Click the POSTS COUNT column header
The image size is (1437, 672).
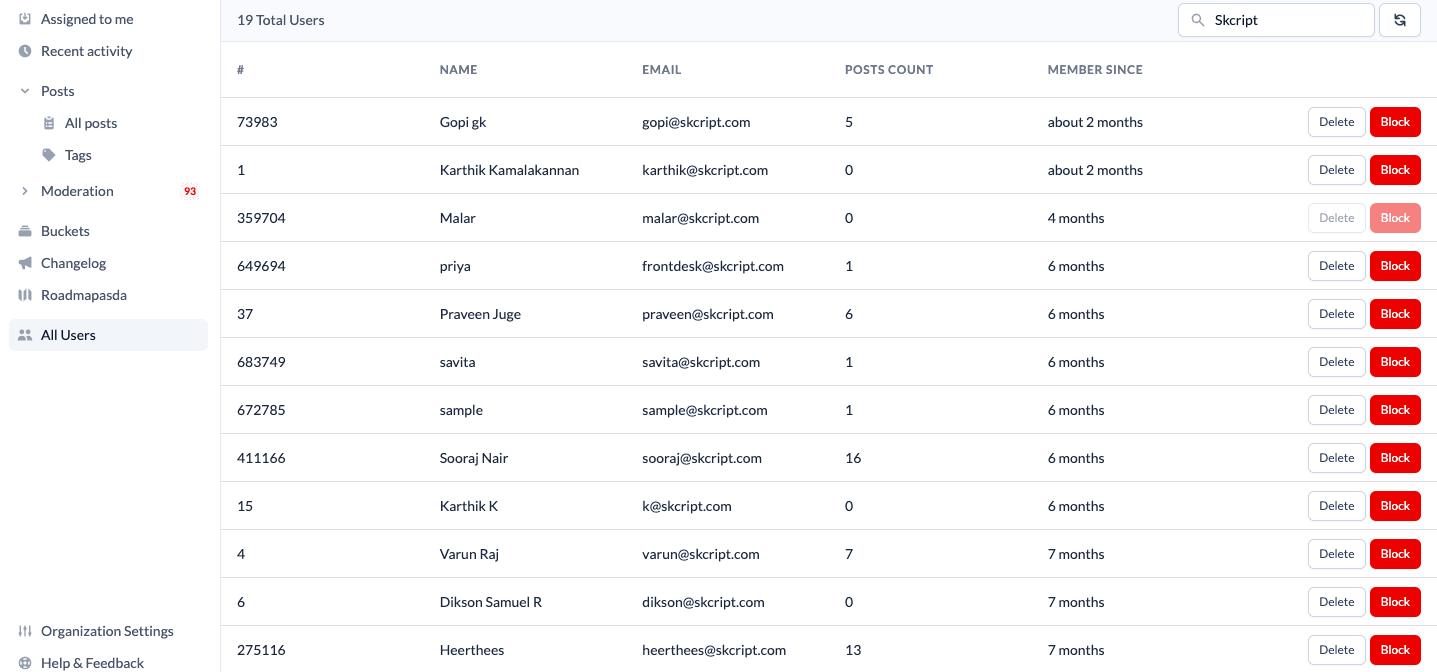coord(889,70)
